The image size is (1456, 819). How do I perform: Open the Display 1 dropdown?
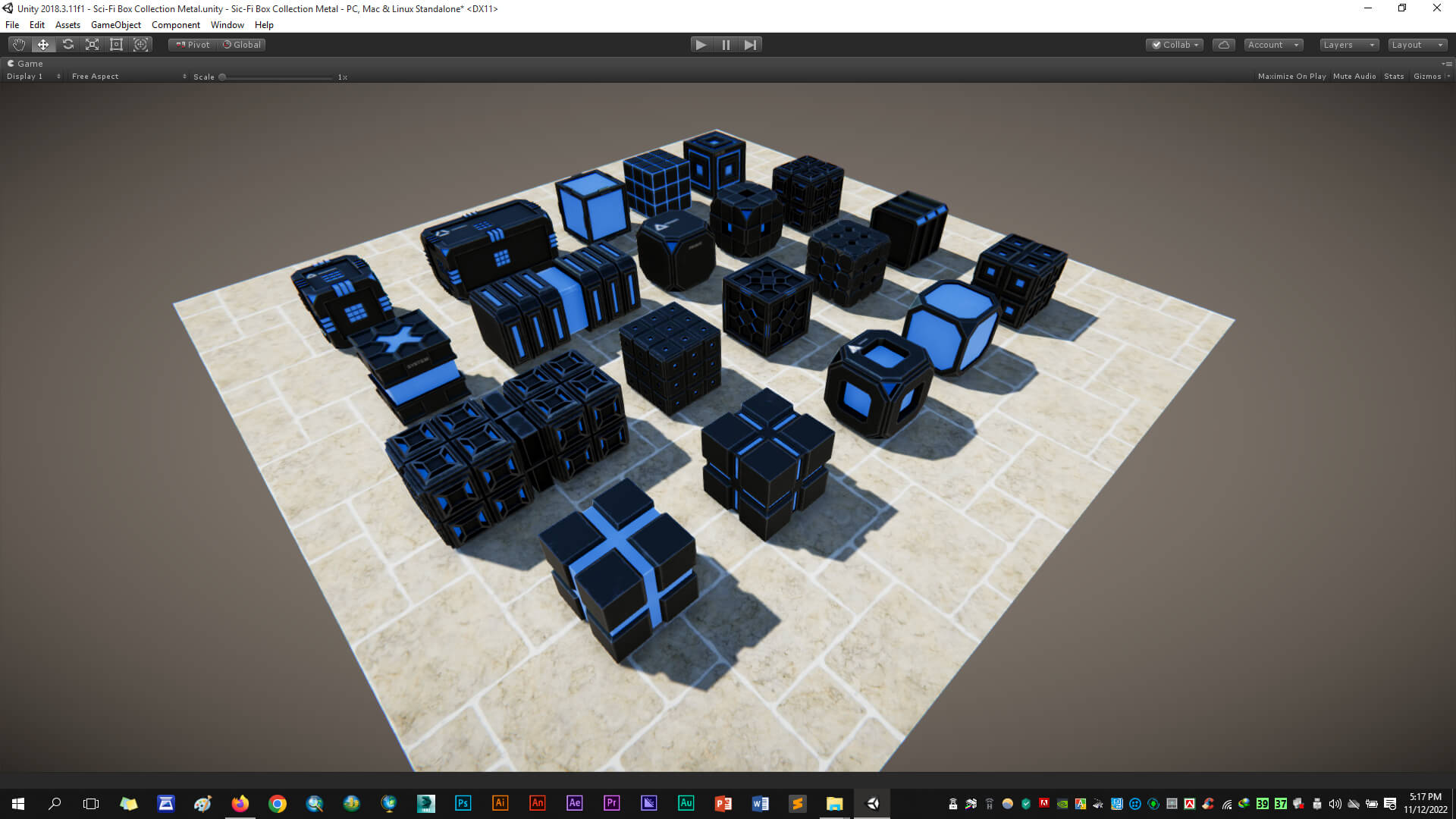33,77
